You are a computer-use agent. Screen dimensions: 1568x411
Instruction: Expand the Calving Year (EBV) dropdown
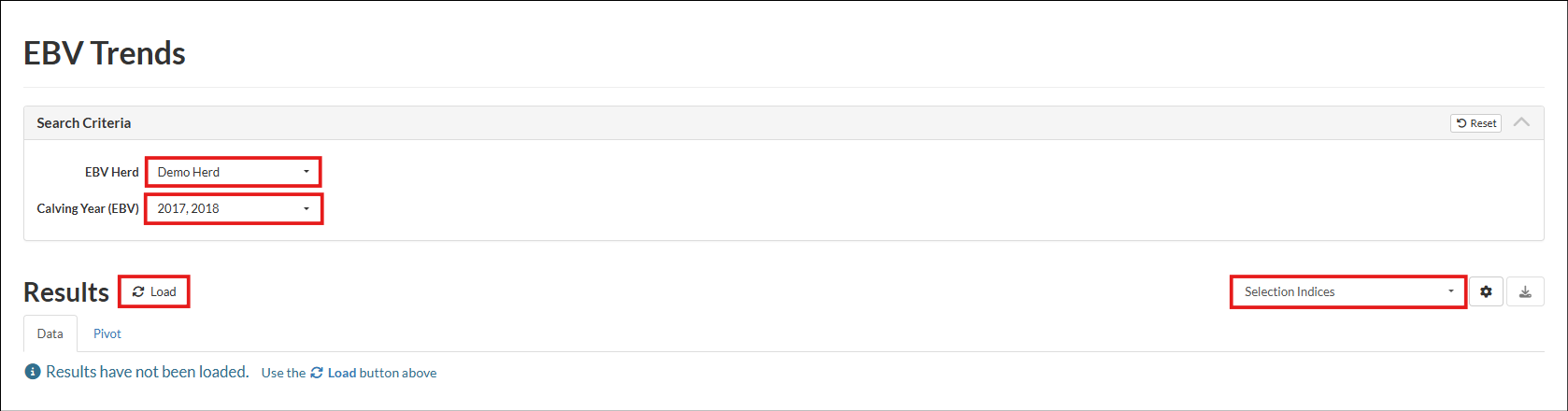pos(234,208)
